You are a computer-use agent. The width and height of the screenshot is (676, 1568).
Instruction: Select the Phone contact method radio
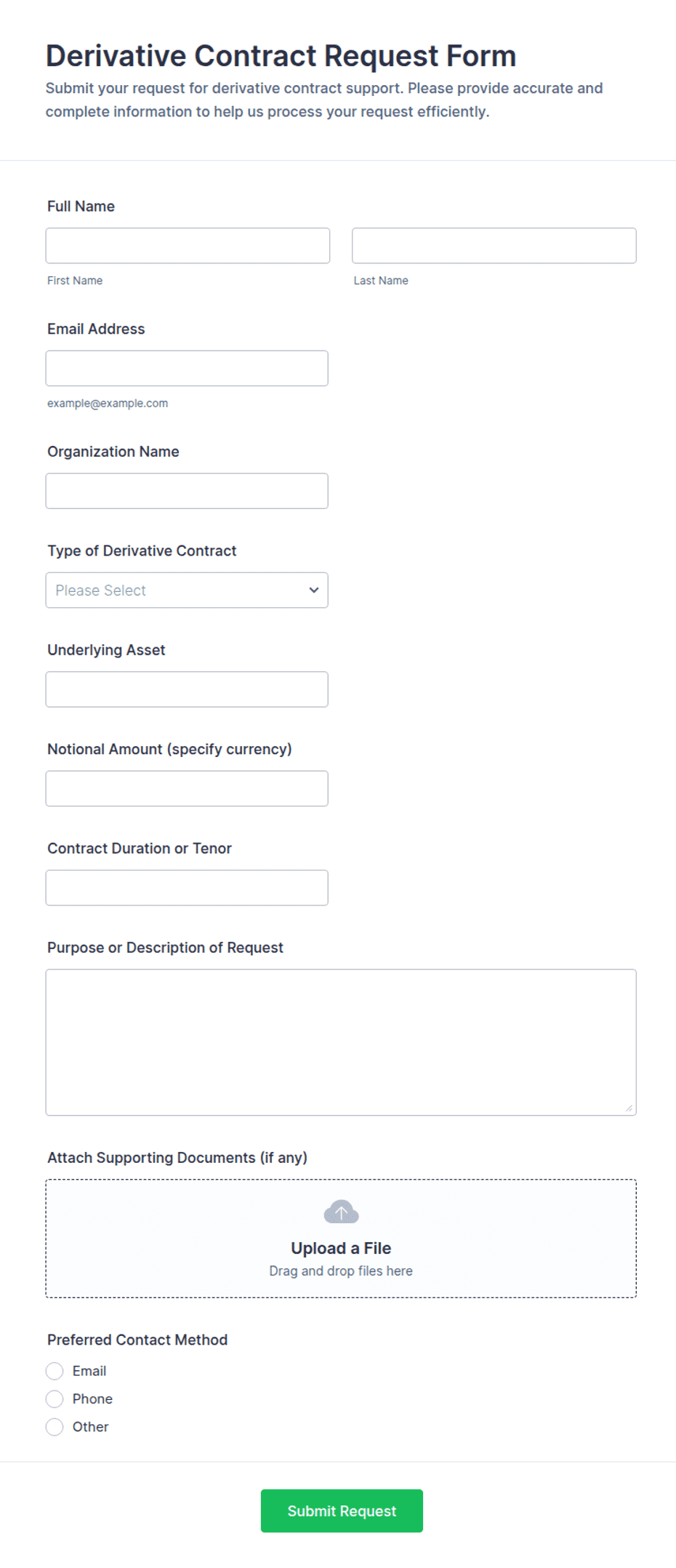click(55, 1399)
